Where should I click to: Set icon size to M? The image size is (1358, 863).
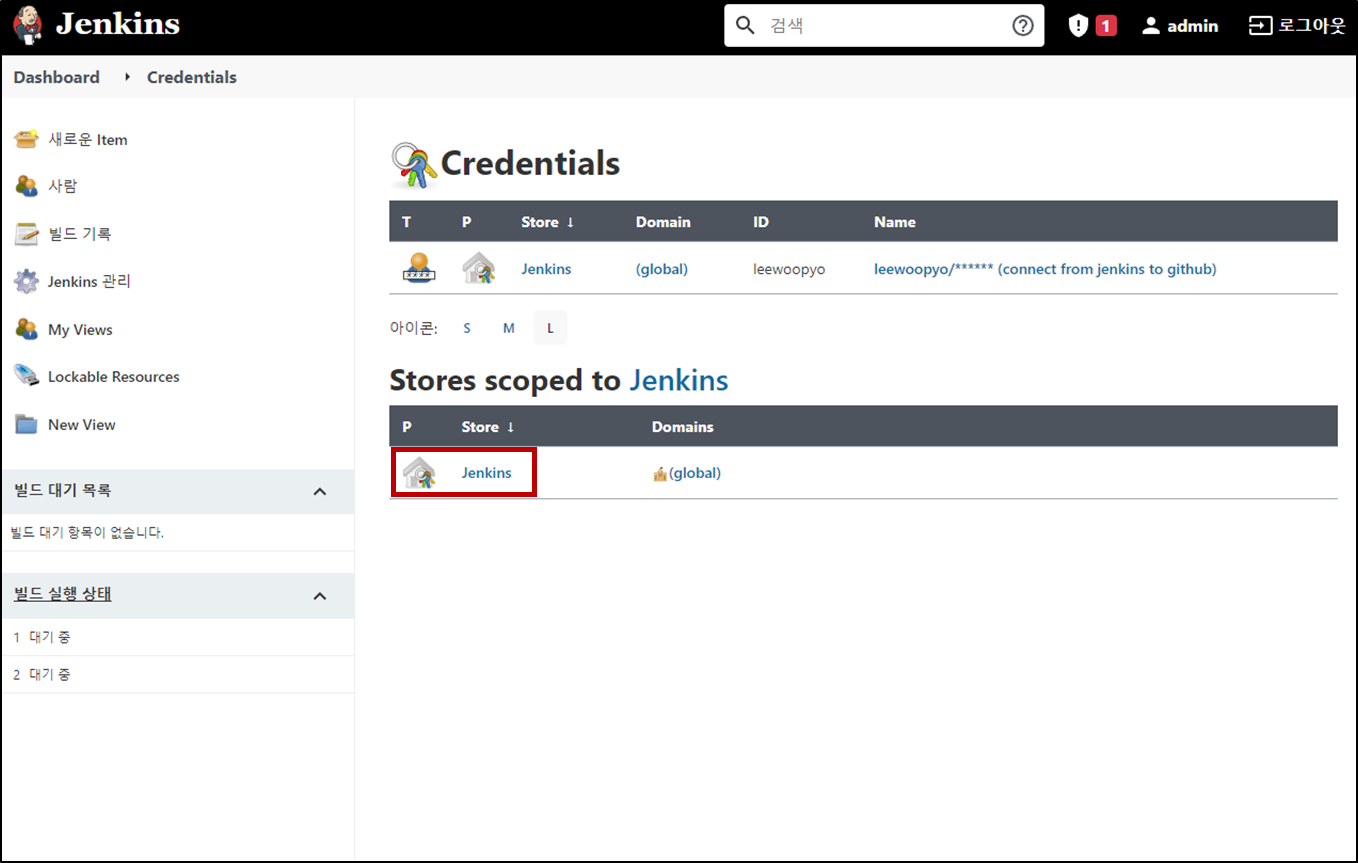(509, 328)
